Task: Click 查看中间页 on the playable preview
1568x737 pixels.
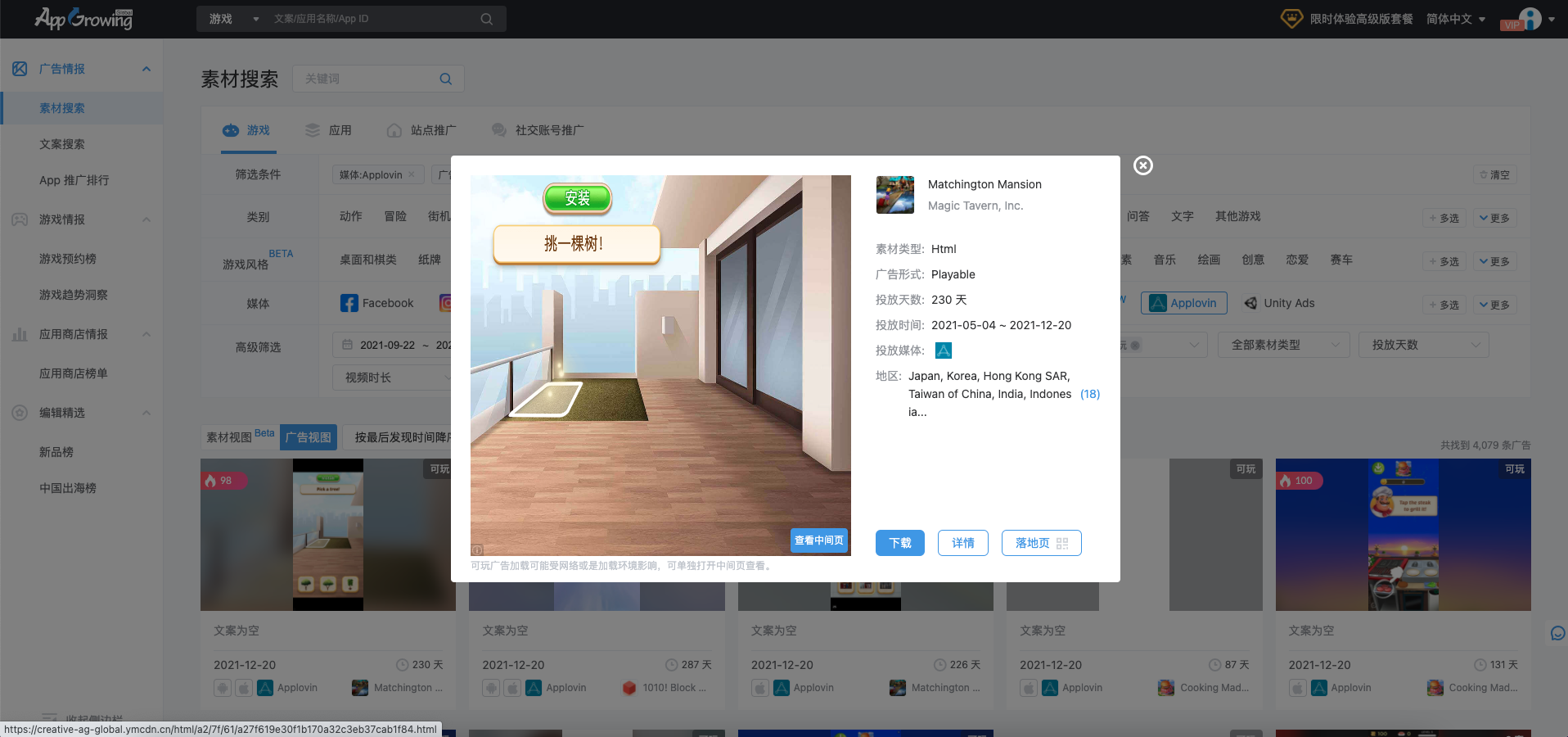Action: pos(819,540)
